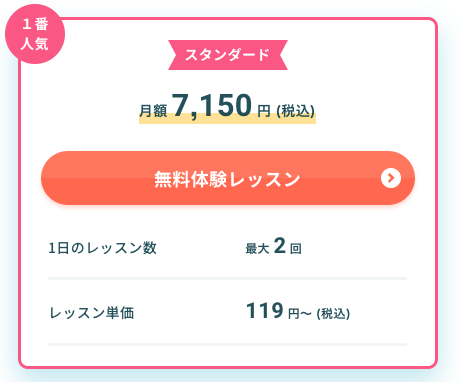Click the white chevron circle icon in the orange button
This screenshot has height=382, width=461.
391,178
